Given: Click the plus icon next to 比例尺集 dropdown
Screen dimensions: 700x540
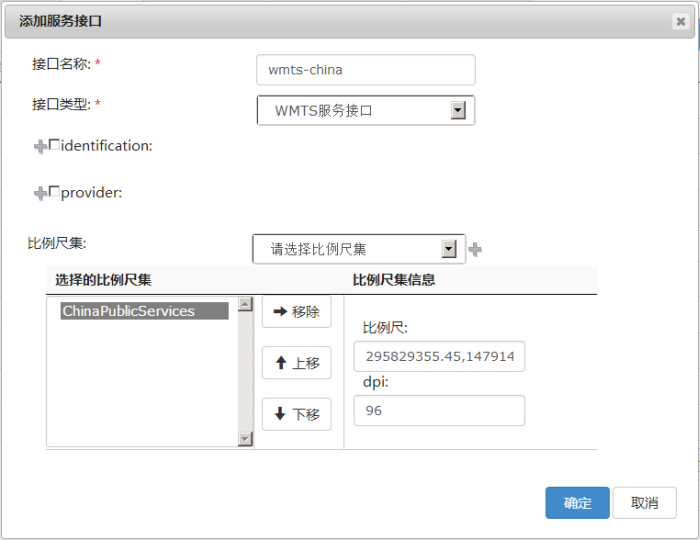Looking at the screenshot, I should point(475,250).
